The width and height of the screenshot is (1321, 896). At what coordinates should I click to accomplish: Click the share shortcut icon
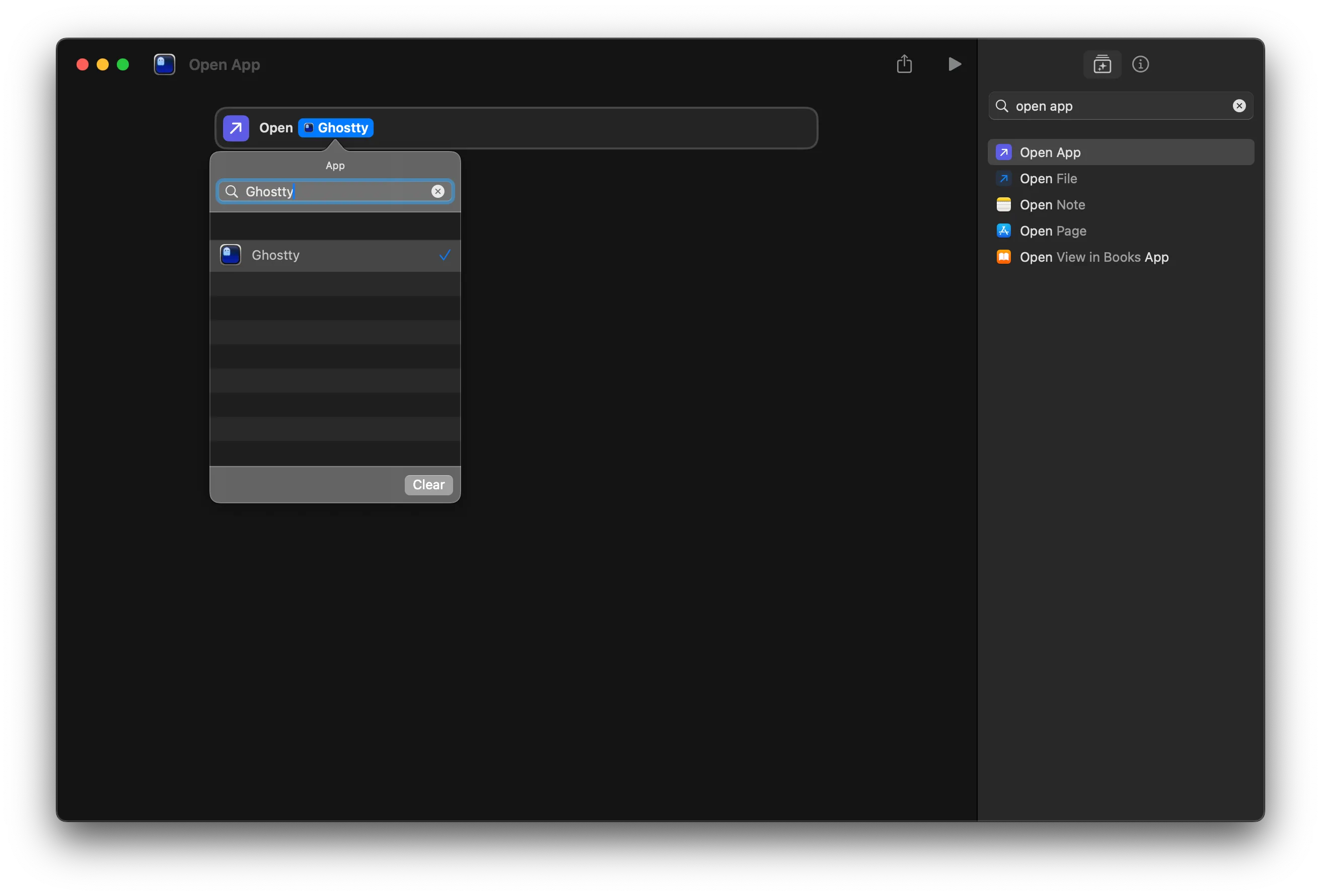904,63
